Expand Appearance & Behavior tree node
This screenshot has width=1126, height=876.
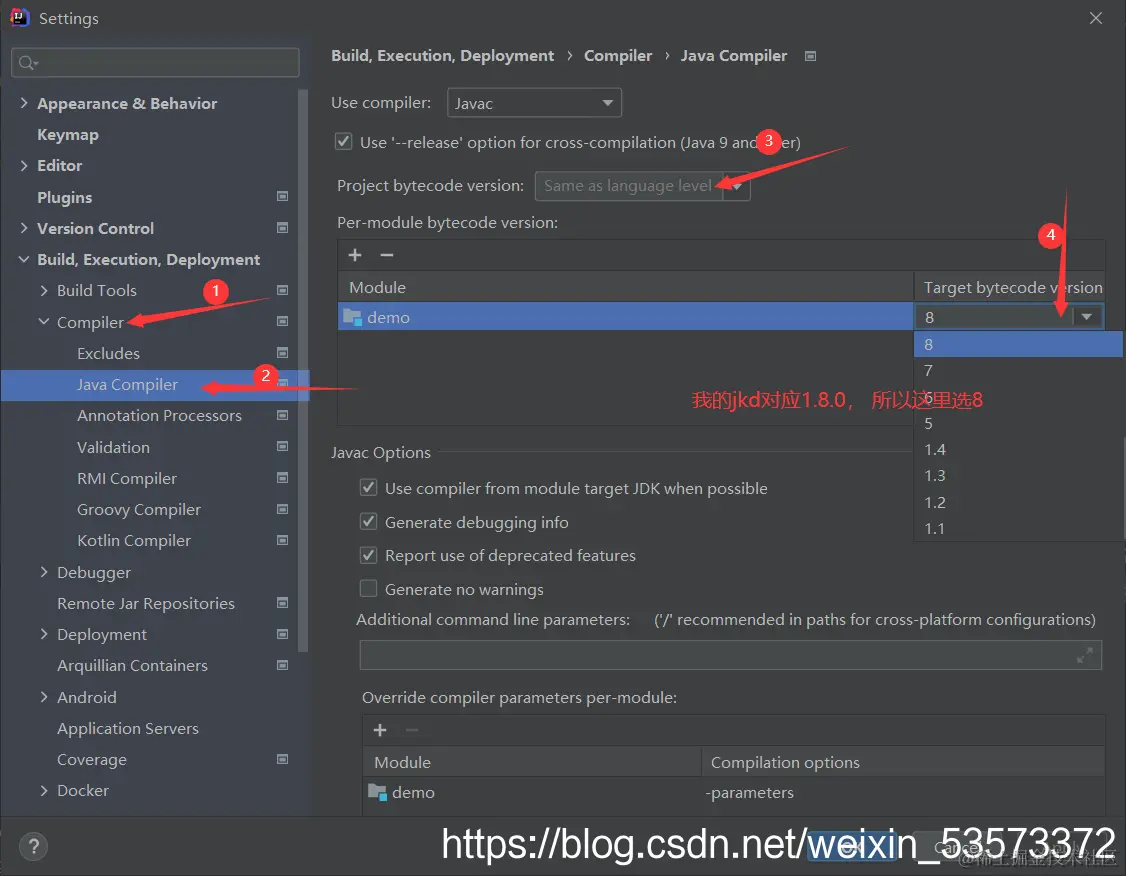coord(24,103)
